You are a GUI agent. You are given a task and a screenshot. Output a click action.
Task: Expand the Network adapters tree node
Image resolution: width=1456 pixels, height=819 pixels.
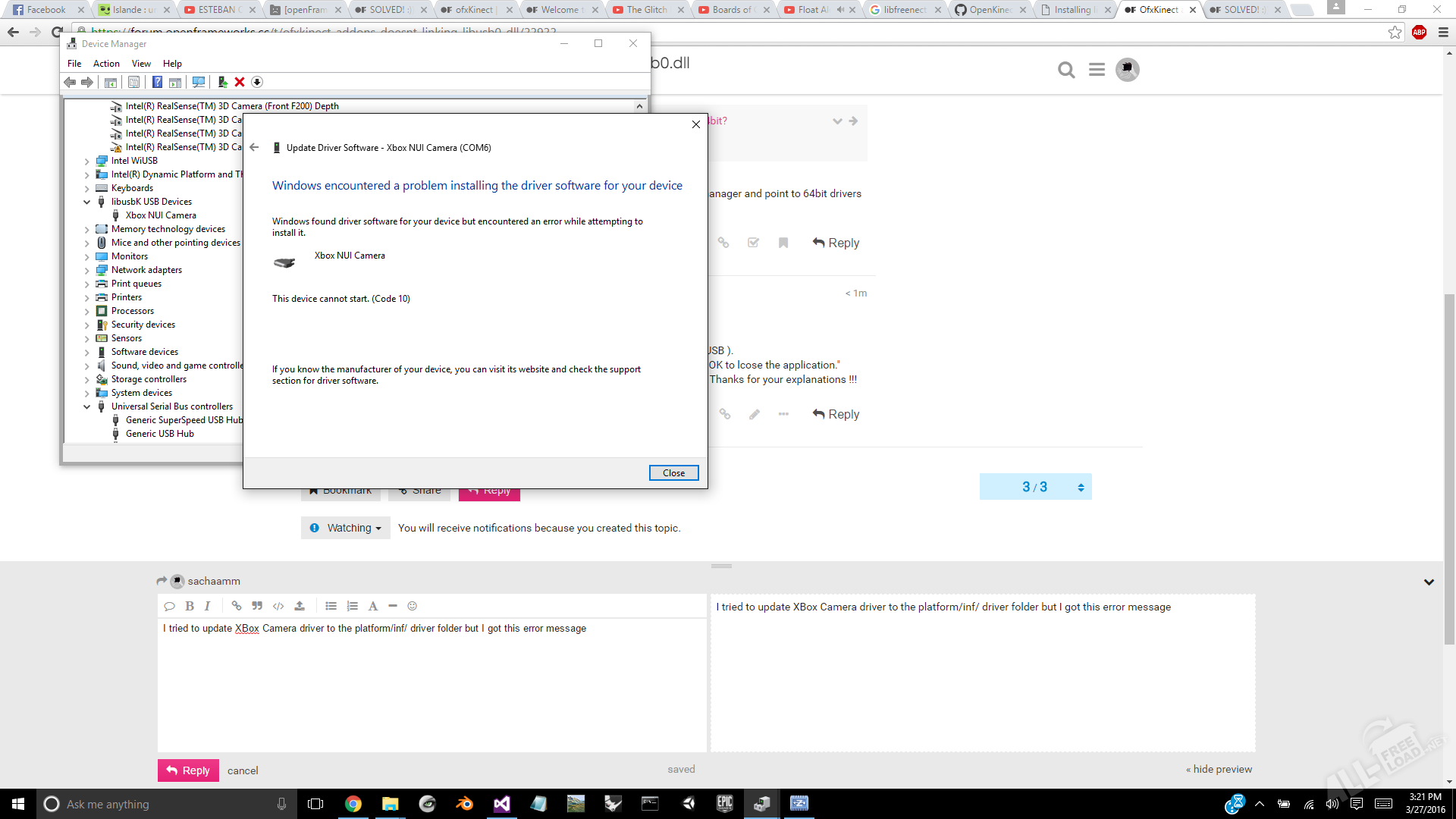coord(86,270)
